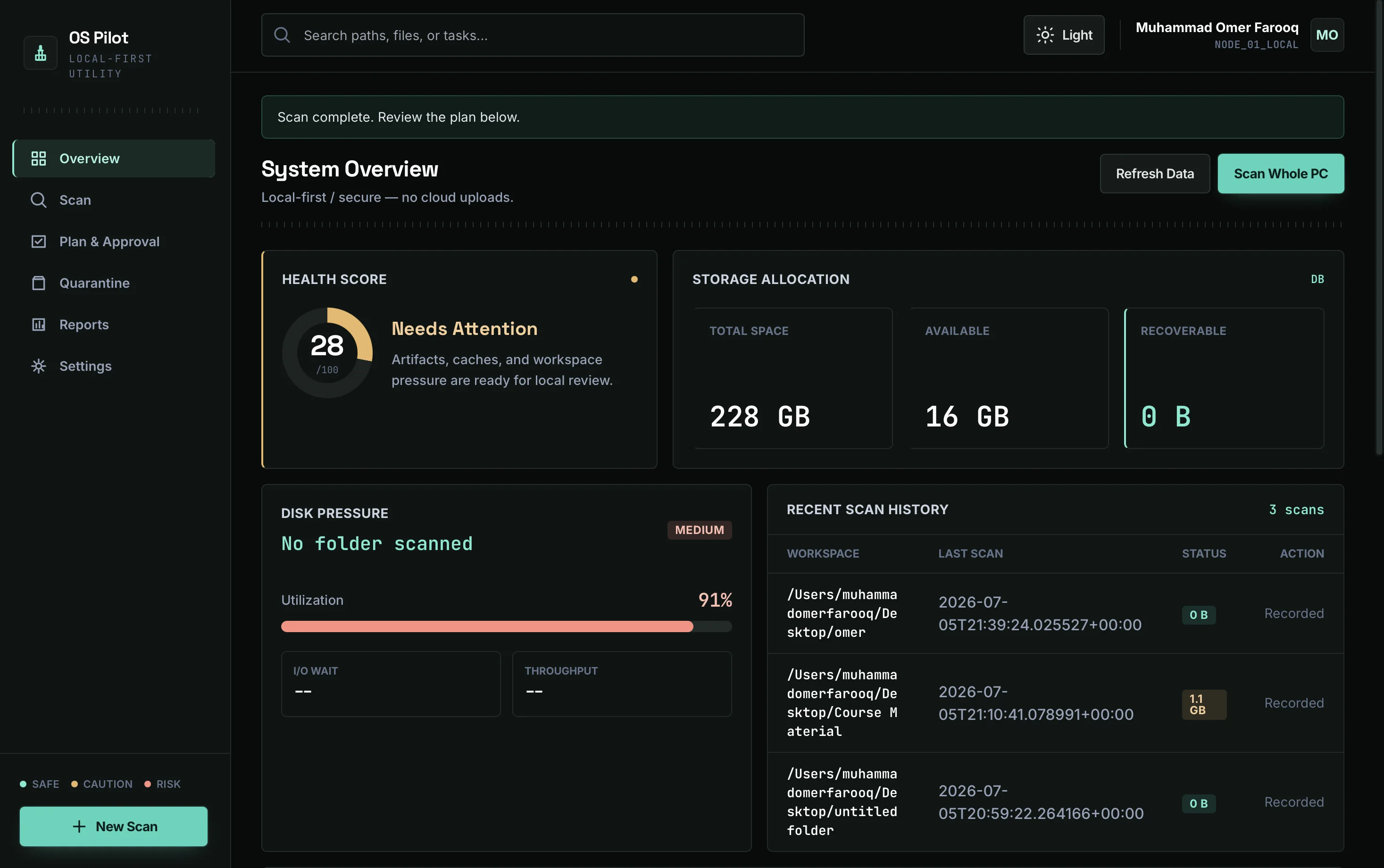Click the search paths, files, or tasks field
1384x868 pixels.
coord(533,35)
